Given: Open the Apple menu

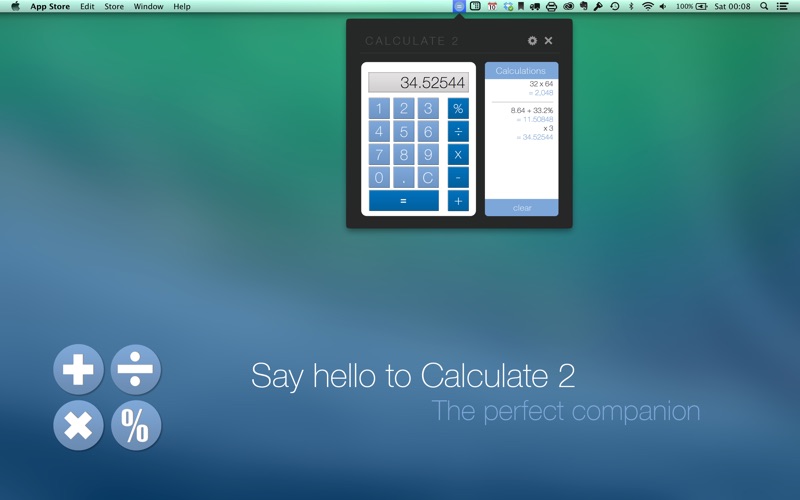Looking at the screenshot, I should [x=15, y=6].
